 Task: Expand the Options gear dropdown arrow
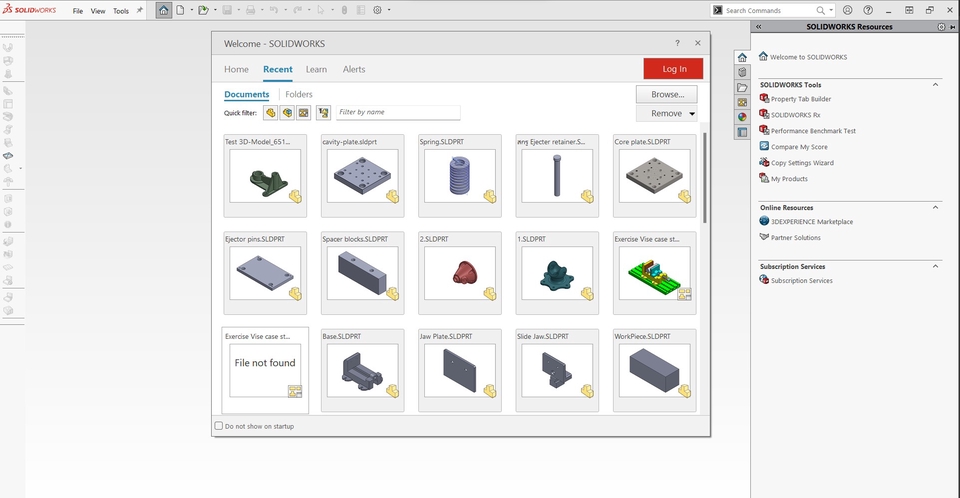[389, 10]
